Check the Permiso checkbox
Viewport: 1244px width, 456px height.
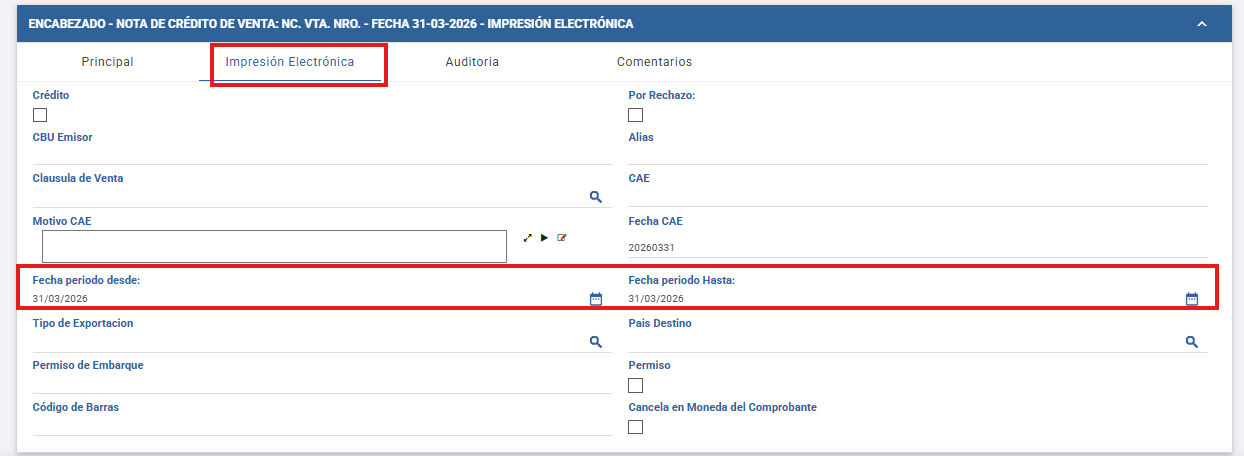click(x=635, y=385)
